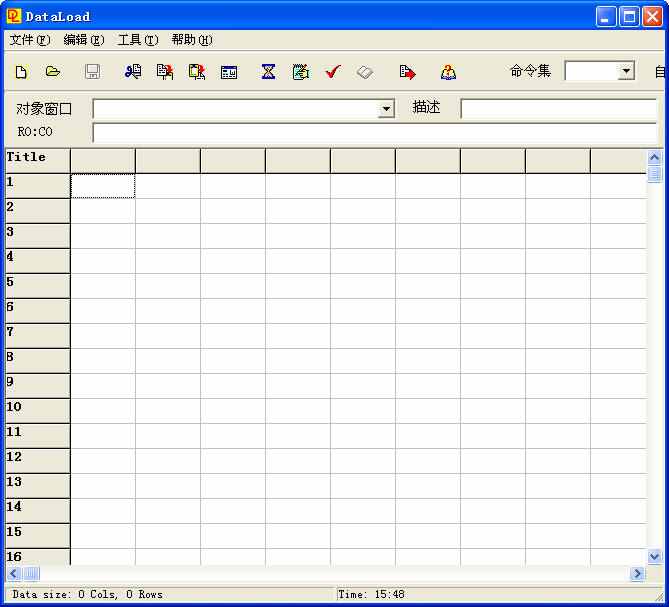
Task: Click the notepad edit toolbar icon
Action: coord(301,72)
